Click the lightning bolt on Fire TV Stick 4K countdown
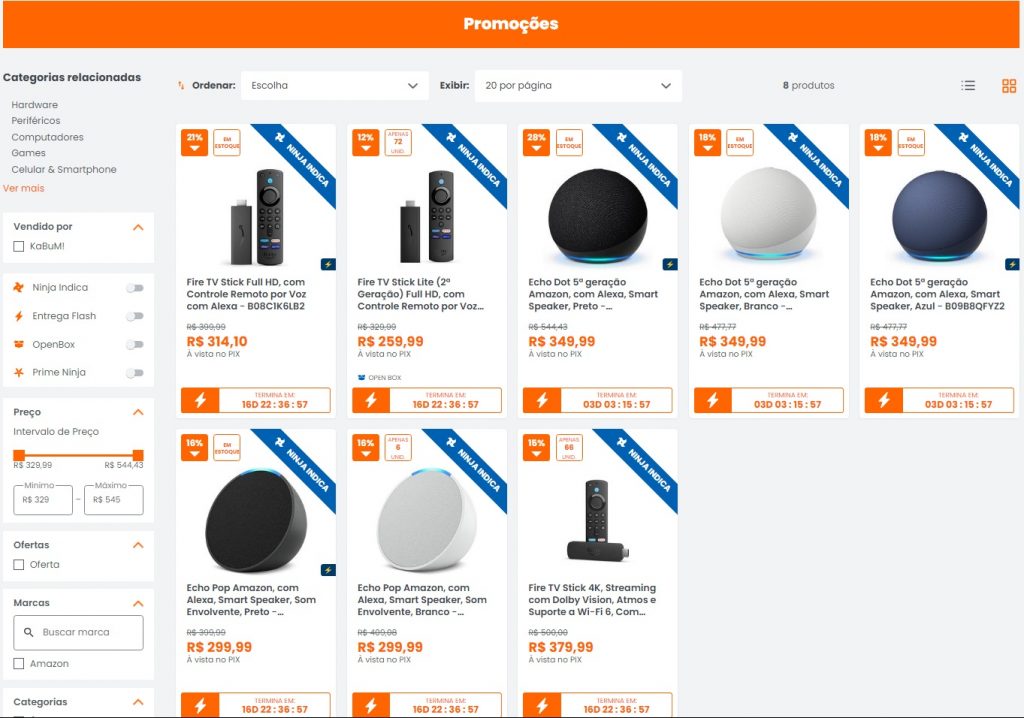1024x718 pixels. 544,703
